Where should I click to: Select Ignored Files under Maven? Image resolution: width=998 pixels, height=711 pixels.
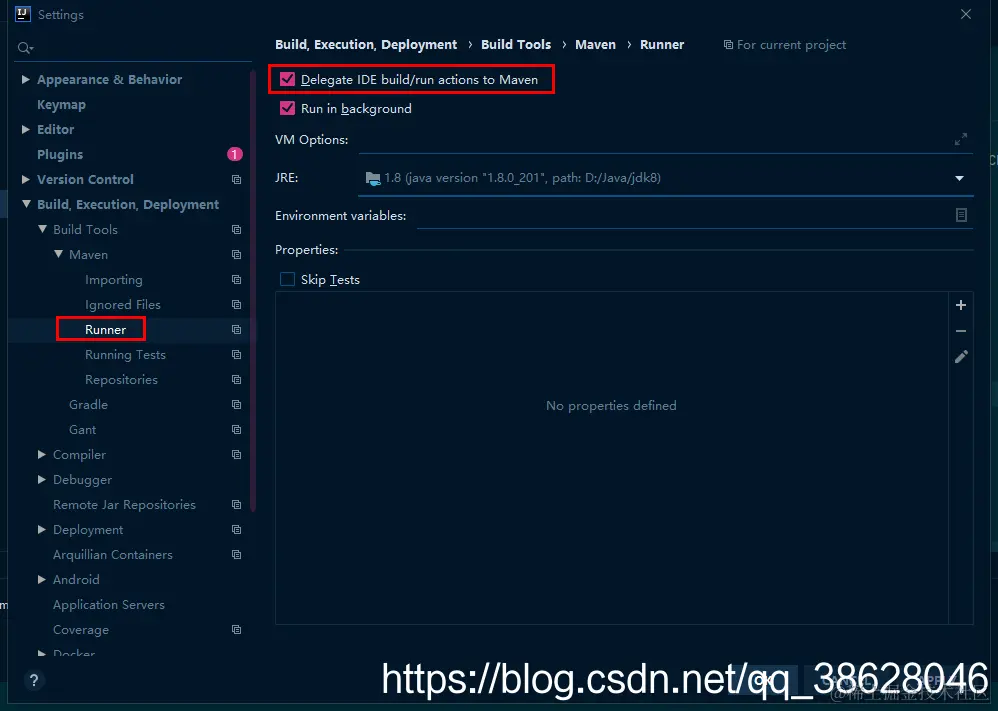pos(123,304)
